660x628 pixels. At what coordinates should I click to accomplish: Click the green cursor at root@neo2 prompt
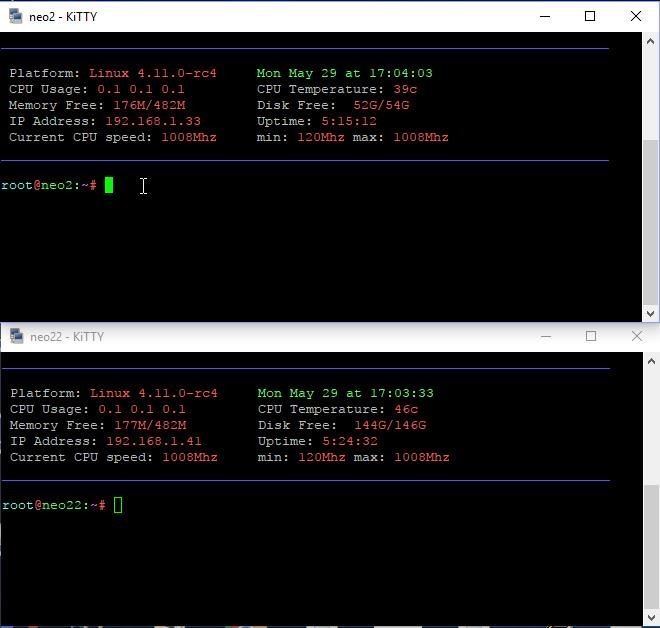click(x=109, y=185)
